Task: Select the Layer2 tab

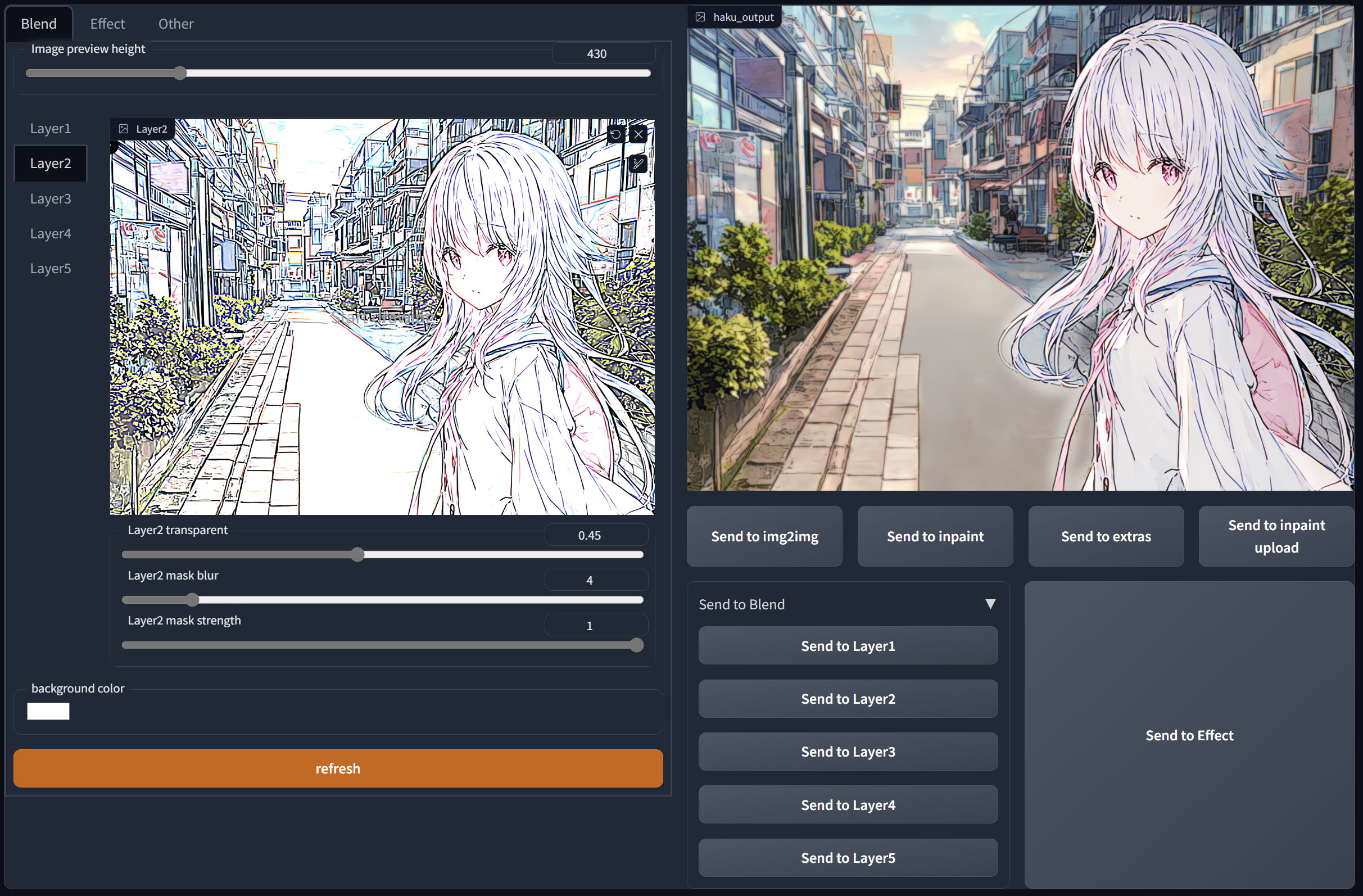Action: pos(51,163)
